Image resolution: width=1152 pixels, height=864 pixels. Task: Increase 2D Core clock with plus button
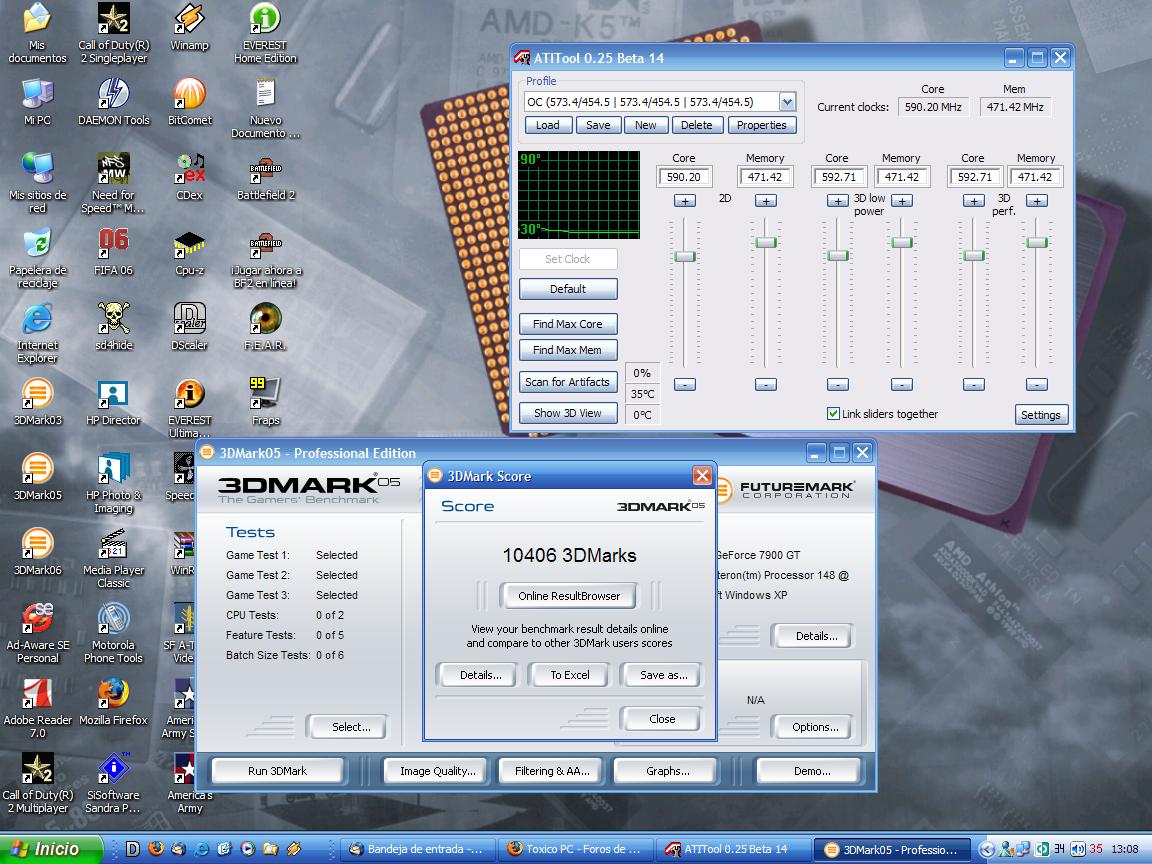coord(685,201)
